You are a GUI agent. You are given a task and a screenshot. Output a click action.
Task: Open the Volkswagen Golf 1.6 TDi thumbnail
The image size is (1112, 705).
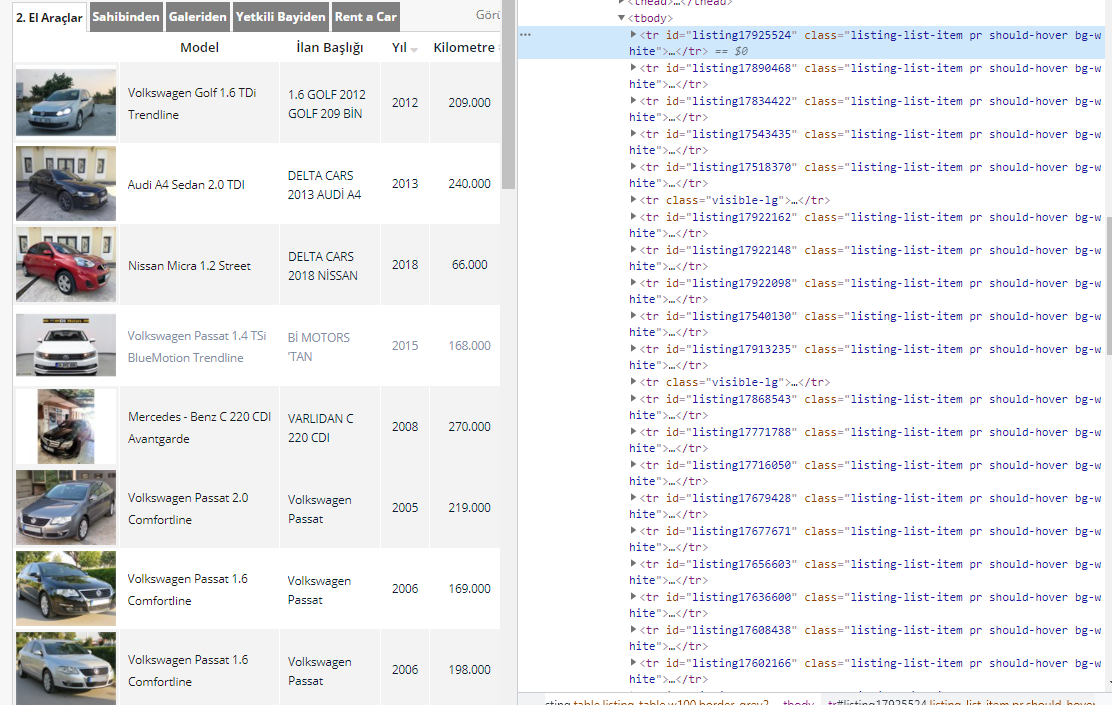[x=66, y=102]
